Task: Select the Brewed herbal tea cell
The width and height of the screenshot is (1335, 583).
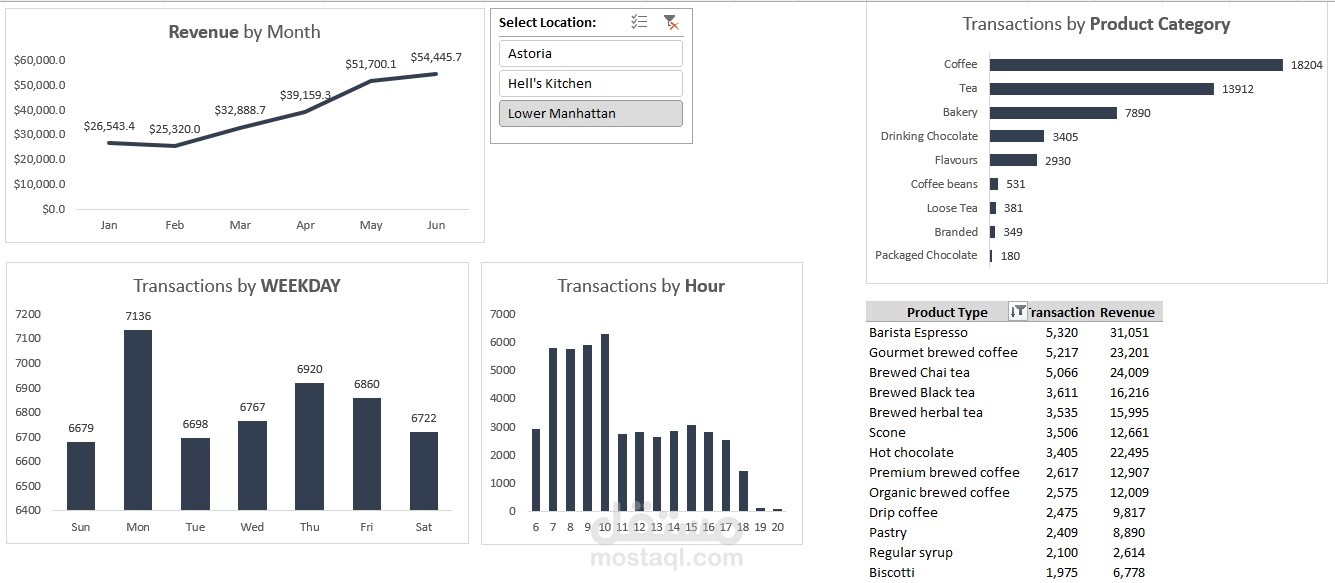Action: click(925, 412)
